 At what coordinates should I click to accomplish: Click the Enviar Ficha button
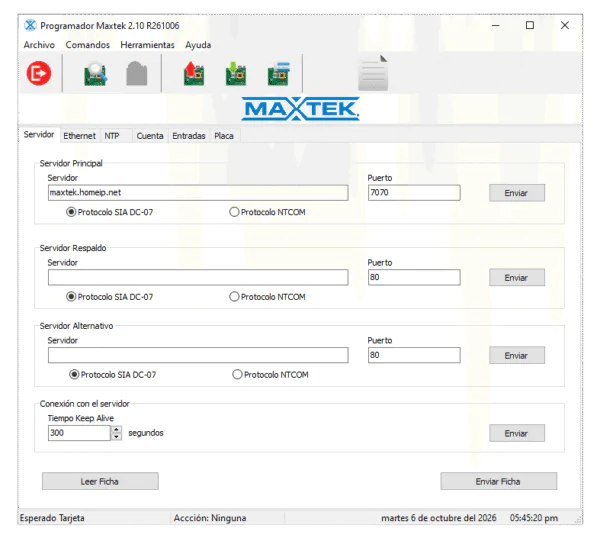(499, 481)
